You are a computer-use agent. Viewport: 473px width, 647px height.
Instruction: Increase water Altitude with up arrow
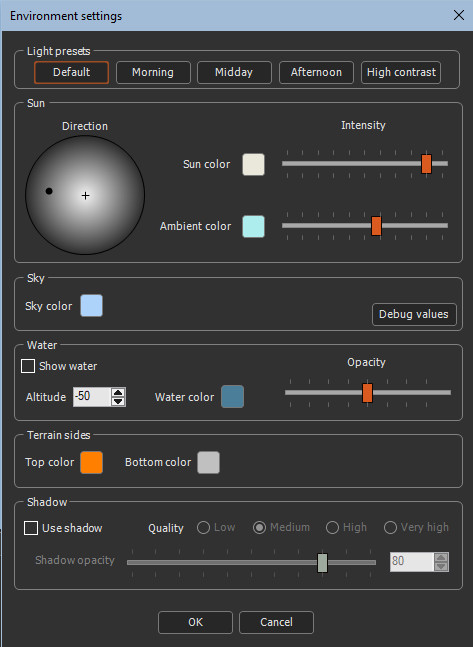pyautogui.click(x=118, y=392)
